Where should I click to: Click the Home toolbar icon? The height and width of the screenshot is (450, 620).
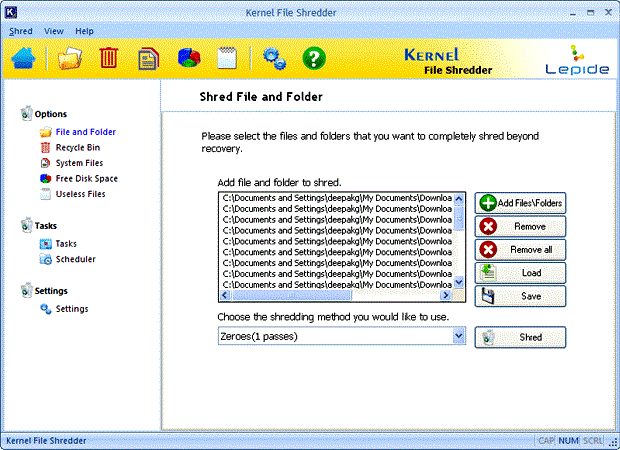click(x=23, y=59)
